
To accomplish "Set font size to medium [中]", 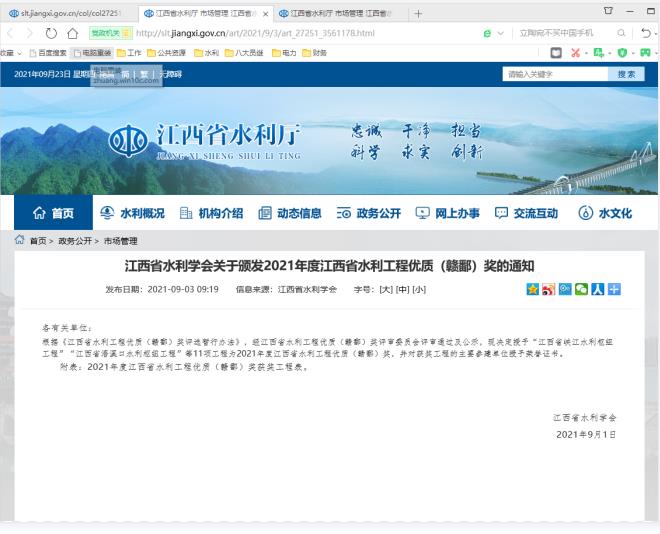I will (x=402, y=290).
